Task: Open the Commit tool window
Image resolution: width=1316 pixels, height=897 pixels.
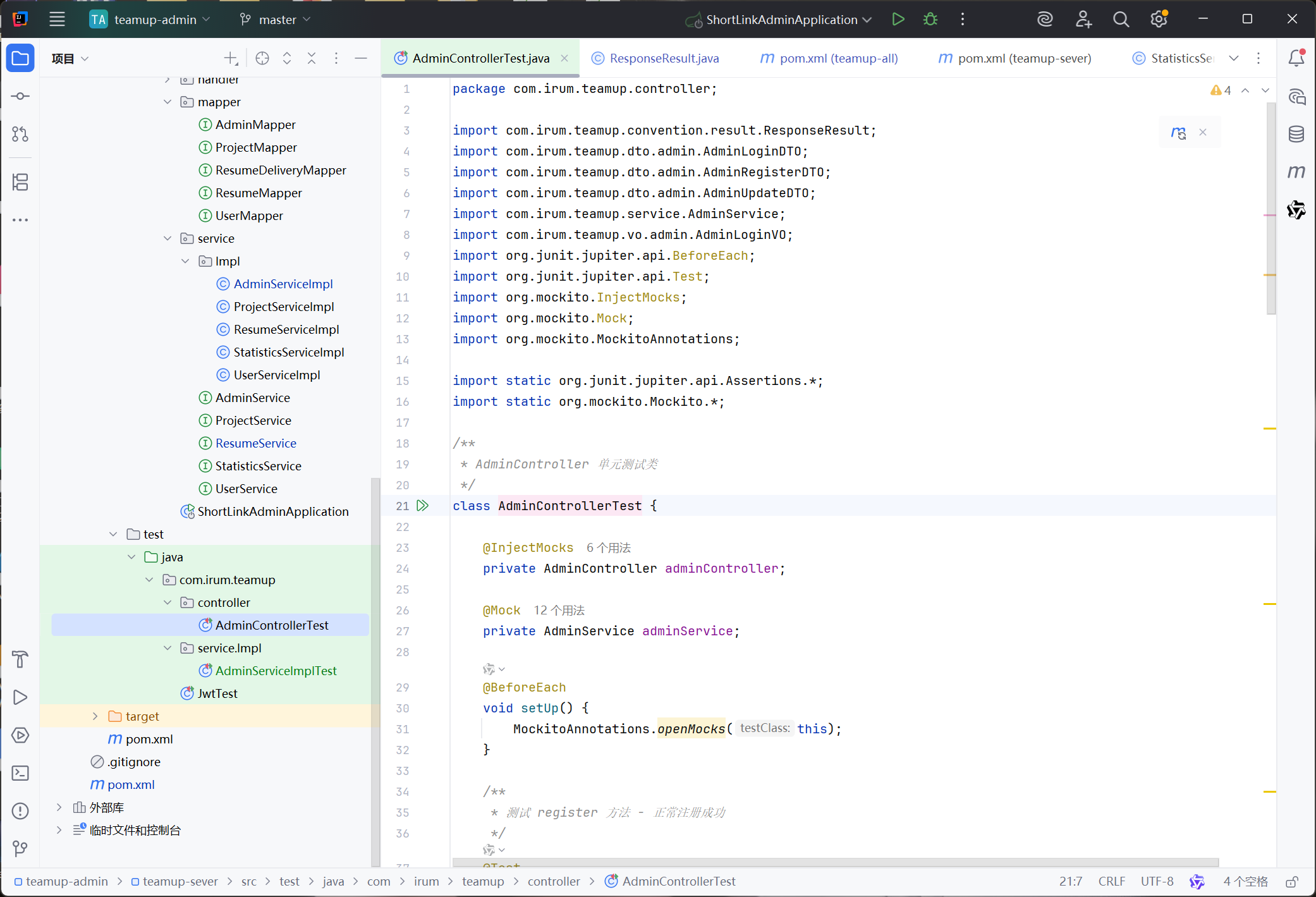Action: tap(20, 96)
